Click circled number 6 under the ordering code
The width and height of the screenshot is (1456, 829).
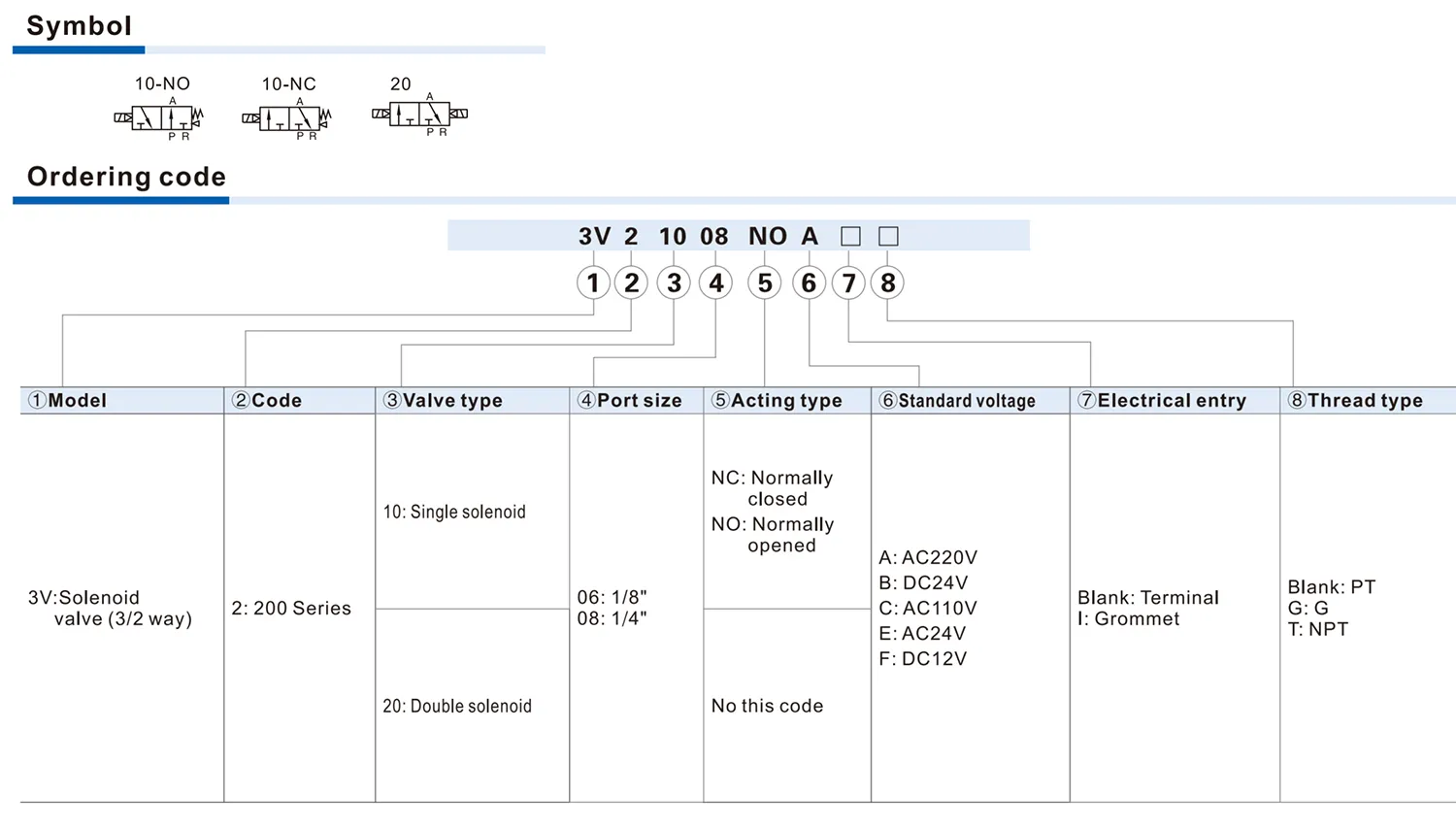coord(809,282)
